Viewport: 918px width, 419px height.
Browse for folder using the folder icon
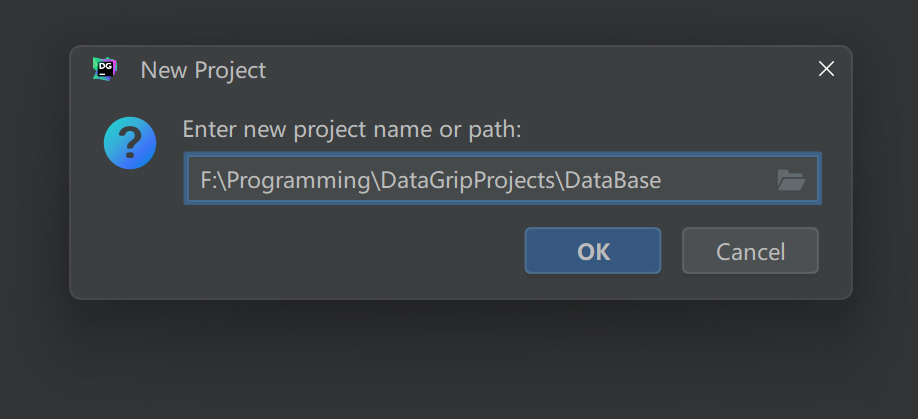click(x=790, y=180)
